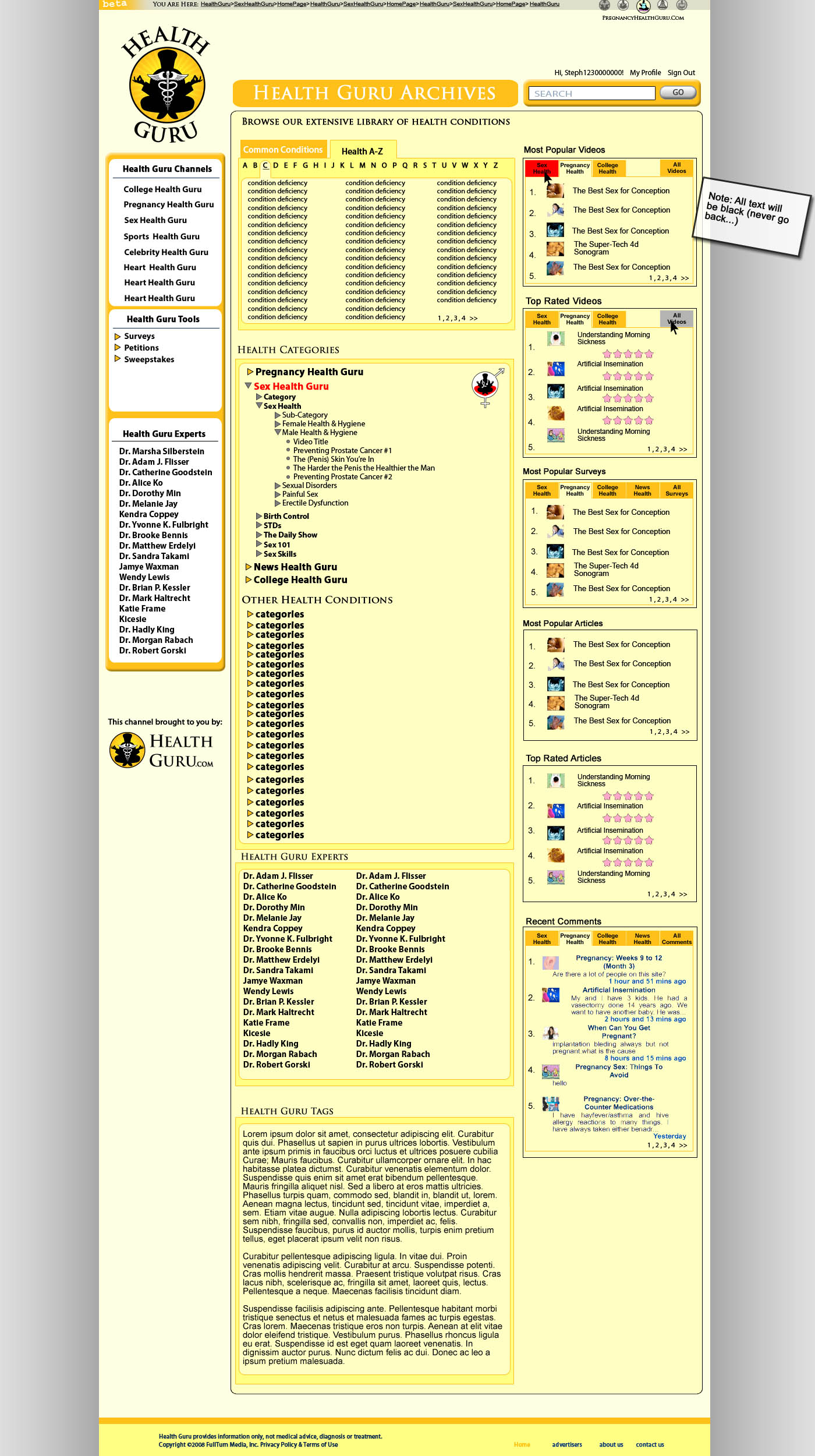Click the about us footer link
This screenshot has height=1456, width=815.
[x=611, y=1444]
